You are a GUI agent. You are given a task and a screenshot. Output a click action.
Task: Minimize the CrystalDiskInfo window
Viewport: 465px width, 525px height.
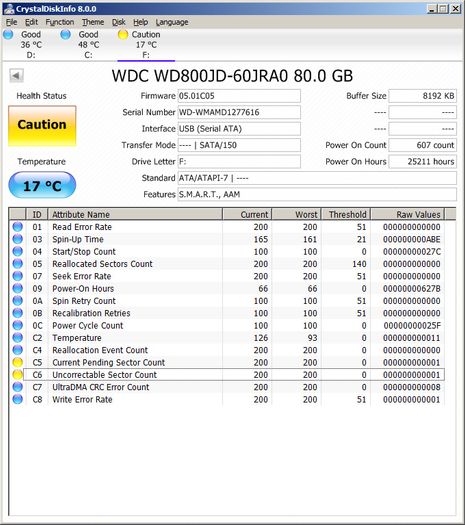[432, 9]
